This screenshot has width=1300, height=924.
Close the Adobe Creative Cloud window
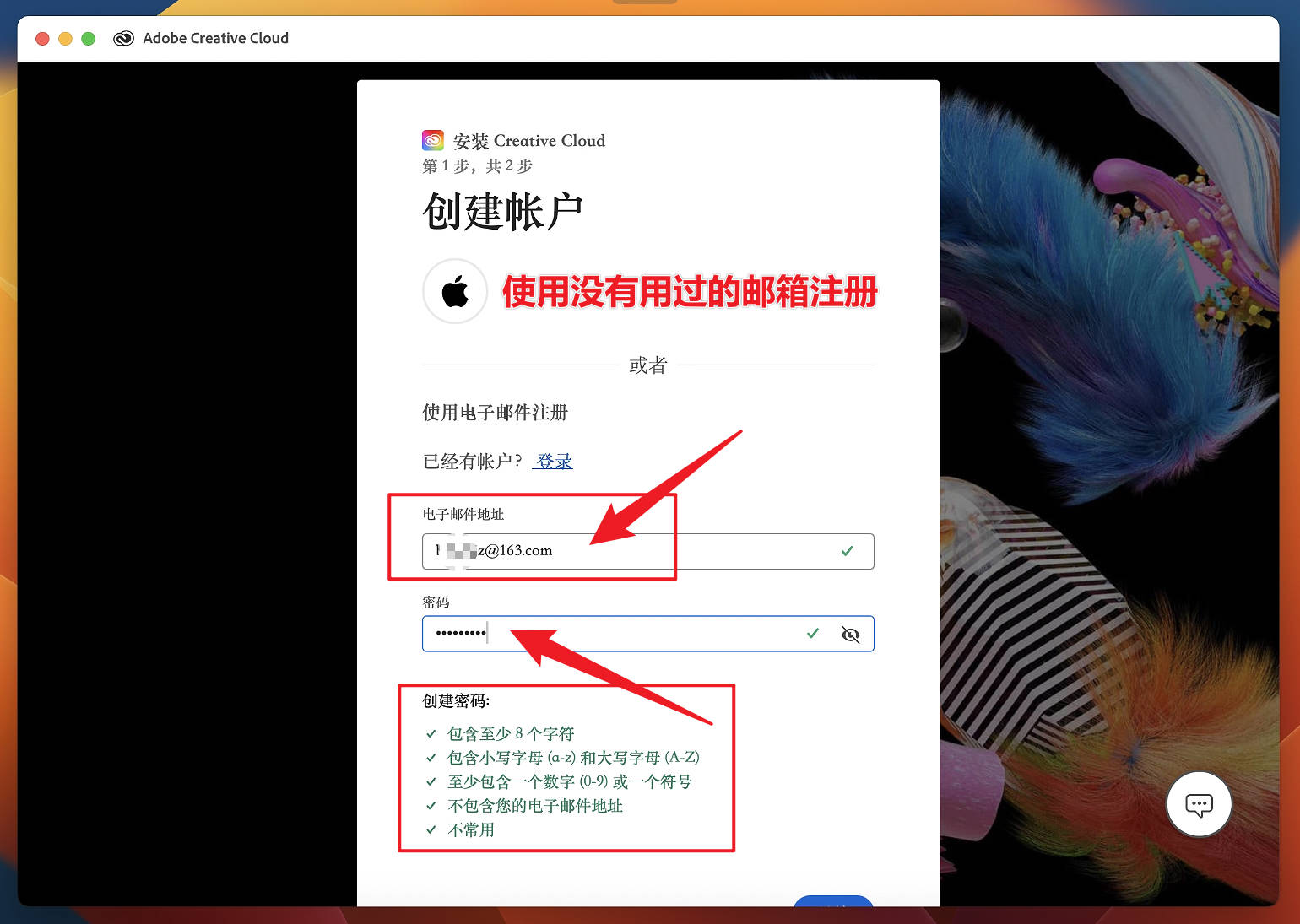[42, 39]
